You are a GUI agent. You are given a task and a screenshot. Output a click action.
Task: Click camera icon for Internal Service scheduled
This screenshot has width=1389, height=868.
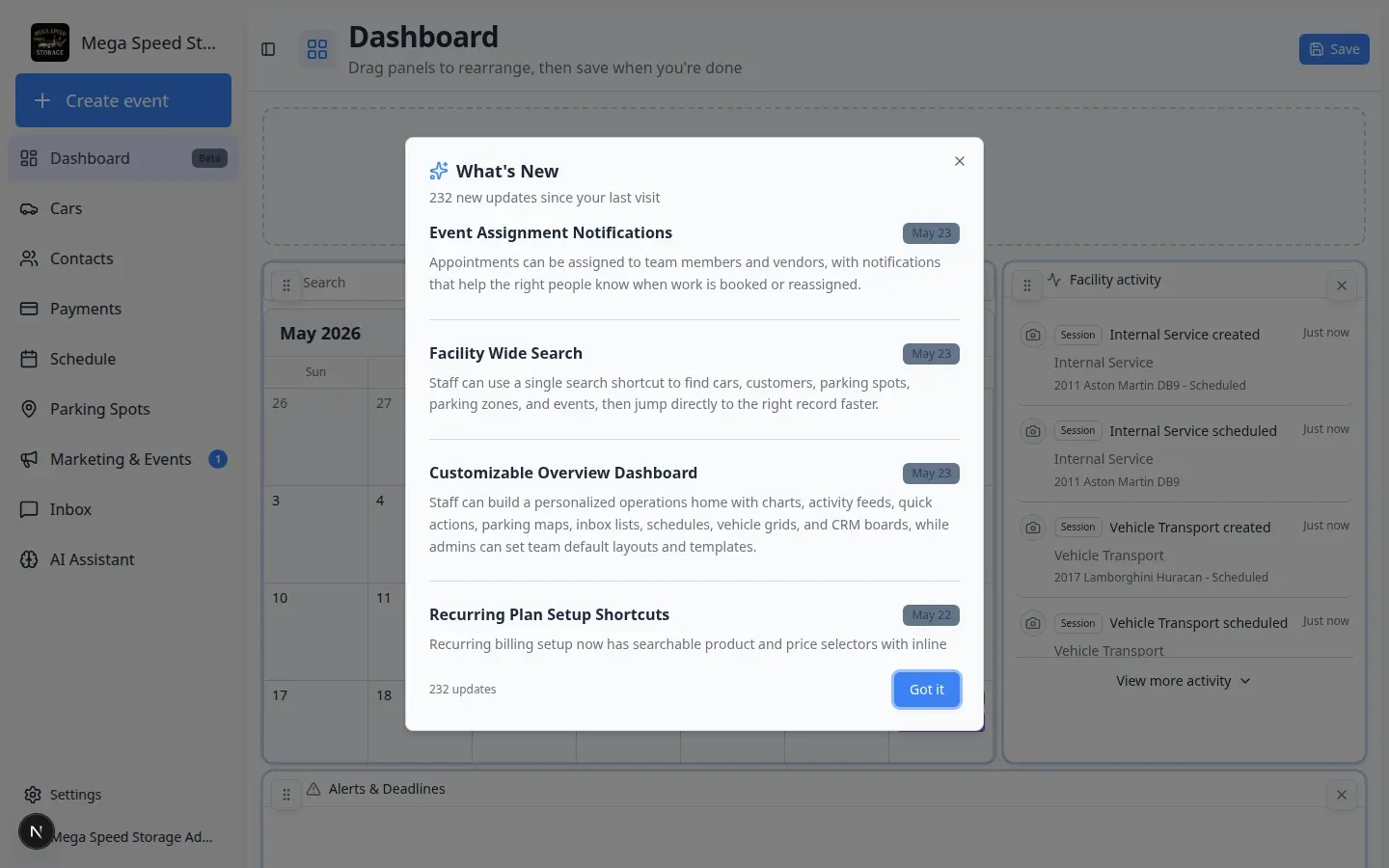(x=1033, y=431)
